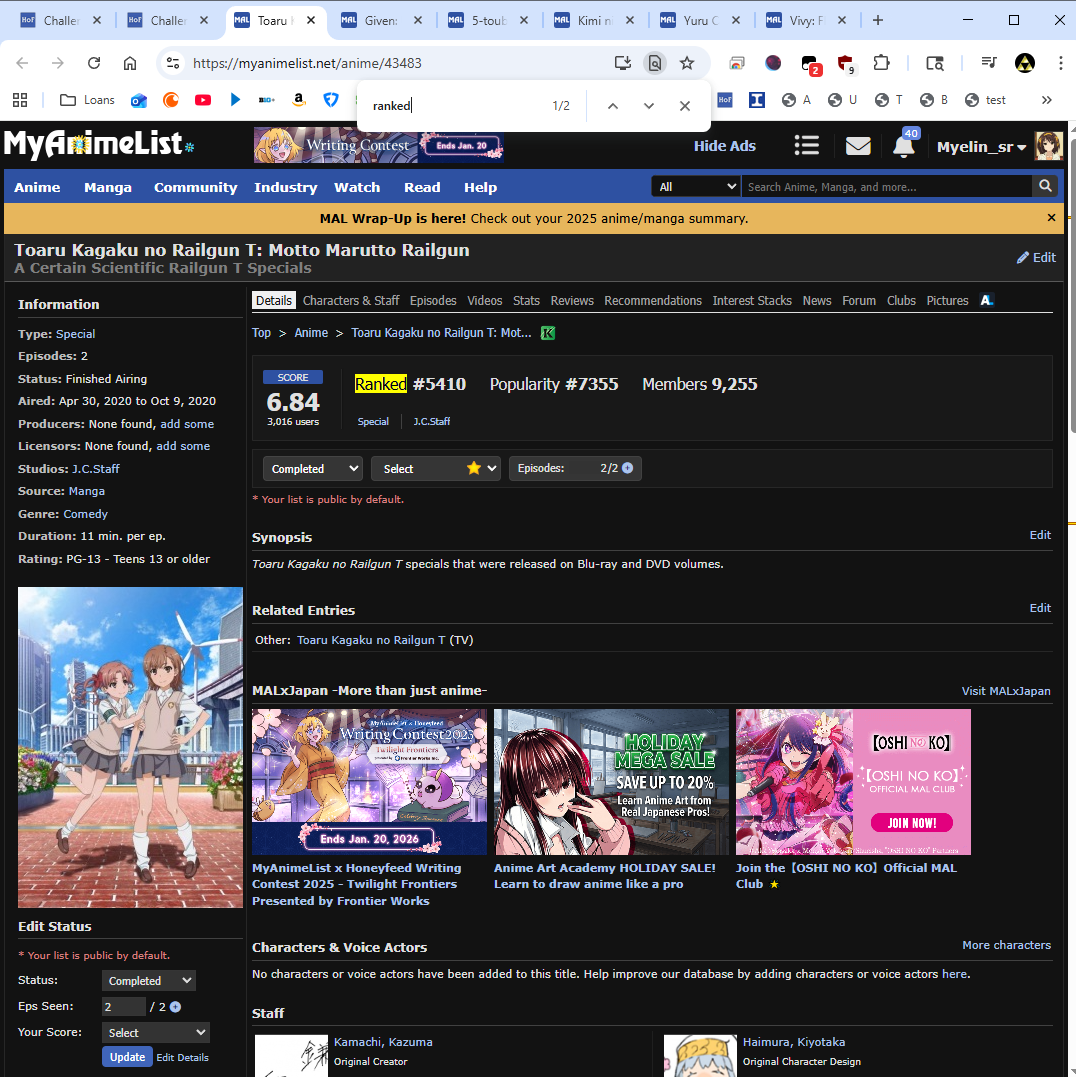Bookmark this page with the star icon
The width and height of the screenshot is (1076, 1077).
687,63
